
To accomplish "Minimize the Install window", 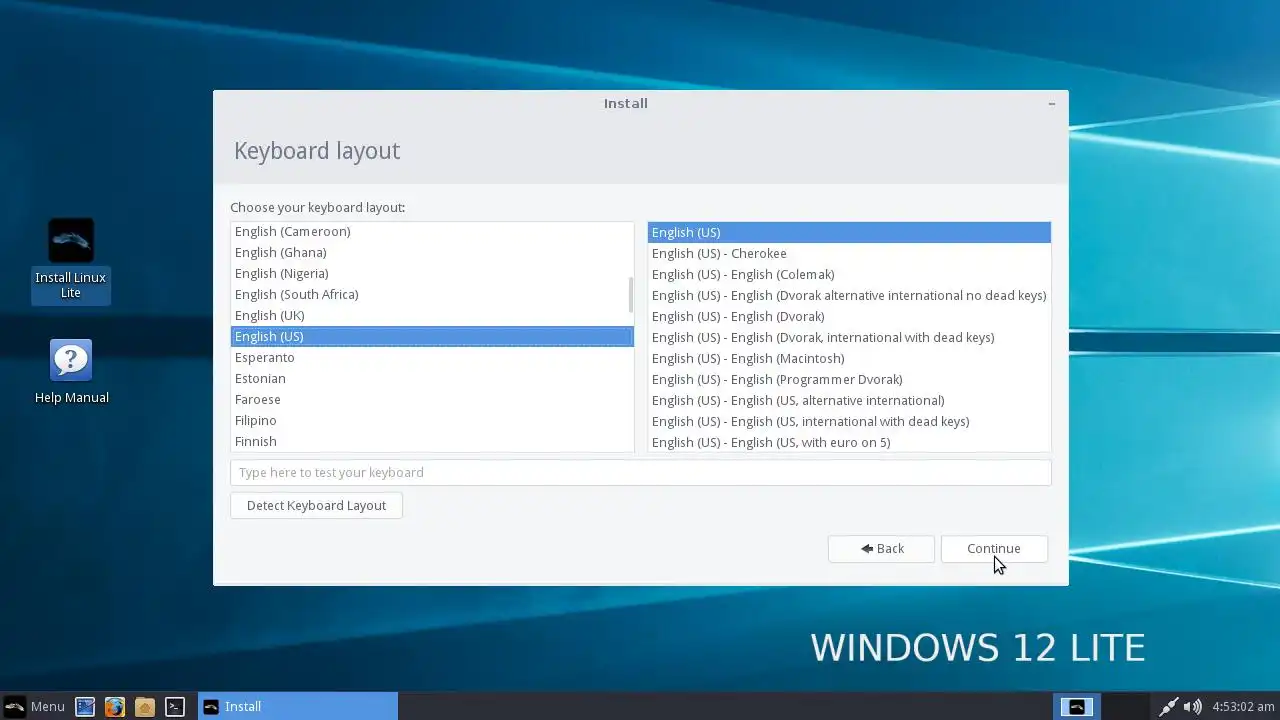I will click(x=1051, y=104).
